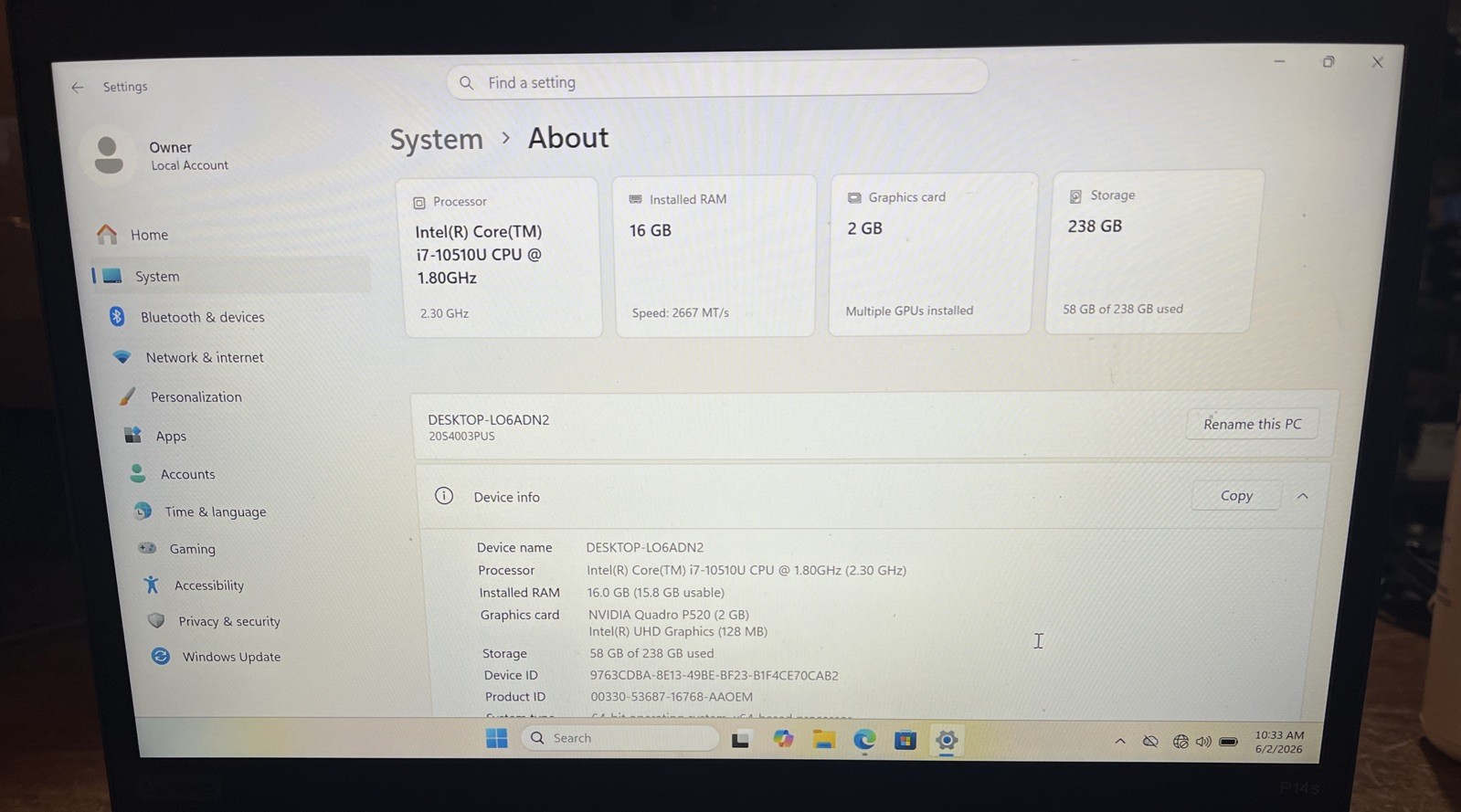Open the volume control in system tray
This screenshot has height=812, width=1461.
click(1203, 742)
